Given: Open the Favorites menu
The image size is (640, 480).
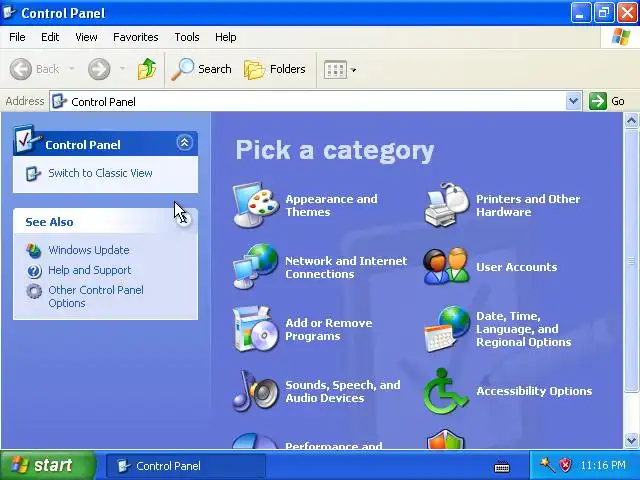Looking at the screenshot, I should pos(136,37).
